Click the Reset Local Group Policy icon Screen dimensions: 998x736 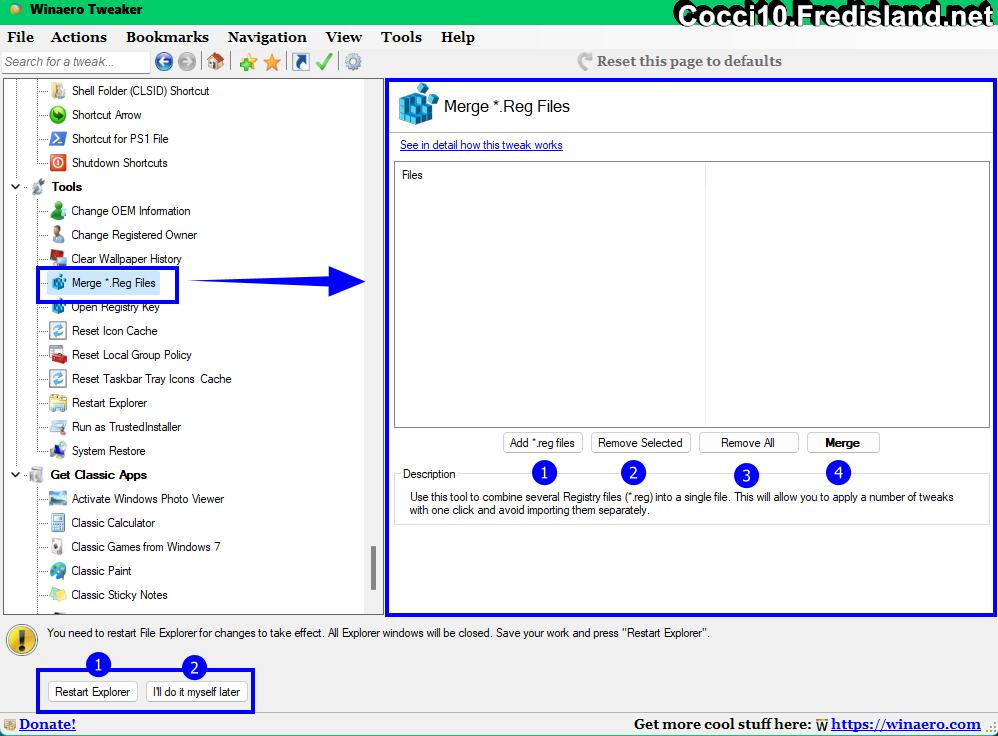tap(58, 355)
